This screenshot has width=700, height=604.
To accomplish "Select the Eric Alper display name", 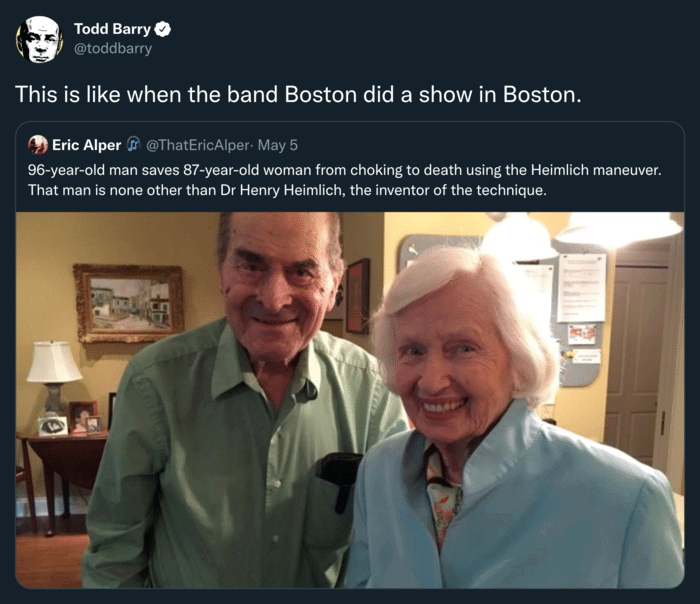I will pyautogui.click(x=87, y=145).
